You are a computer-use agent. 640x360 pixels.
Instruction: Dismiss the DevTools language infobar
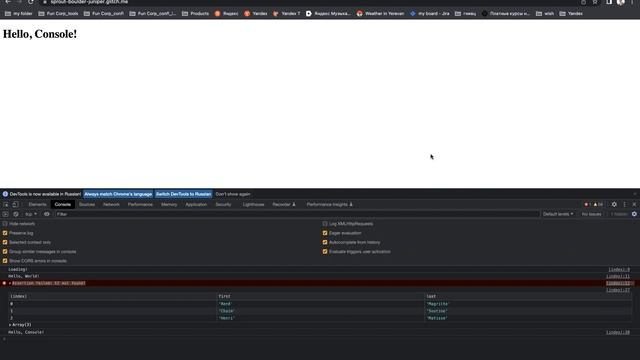[635, 194]
